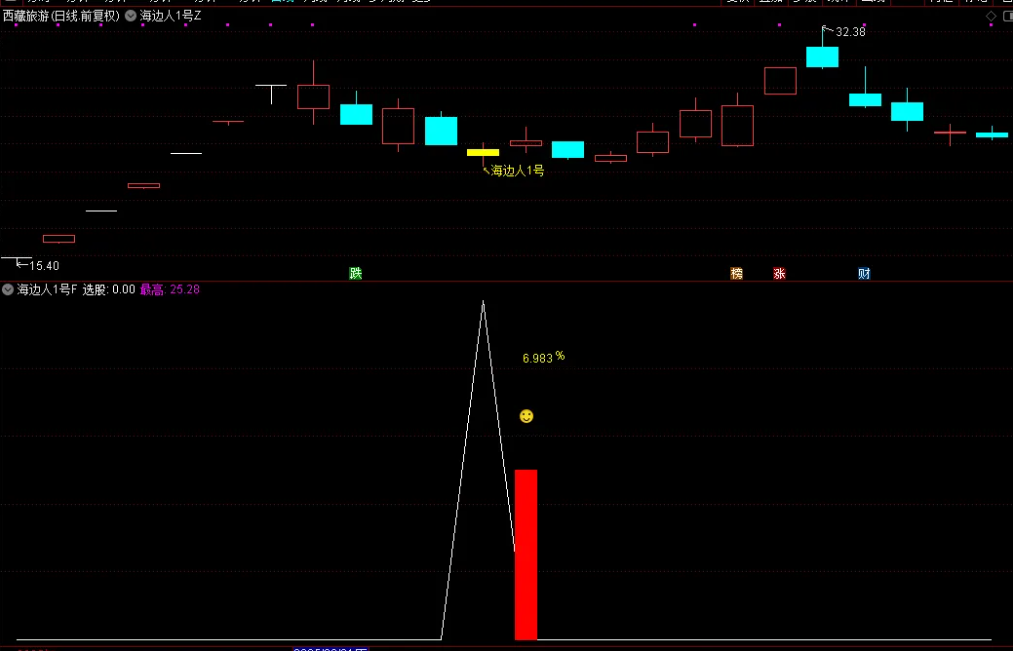
Task: Click the diamond icon at top right
Action: pos(991,16)
